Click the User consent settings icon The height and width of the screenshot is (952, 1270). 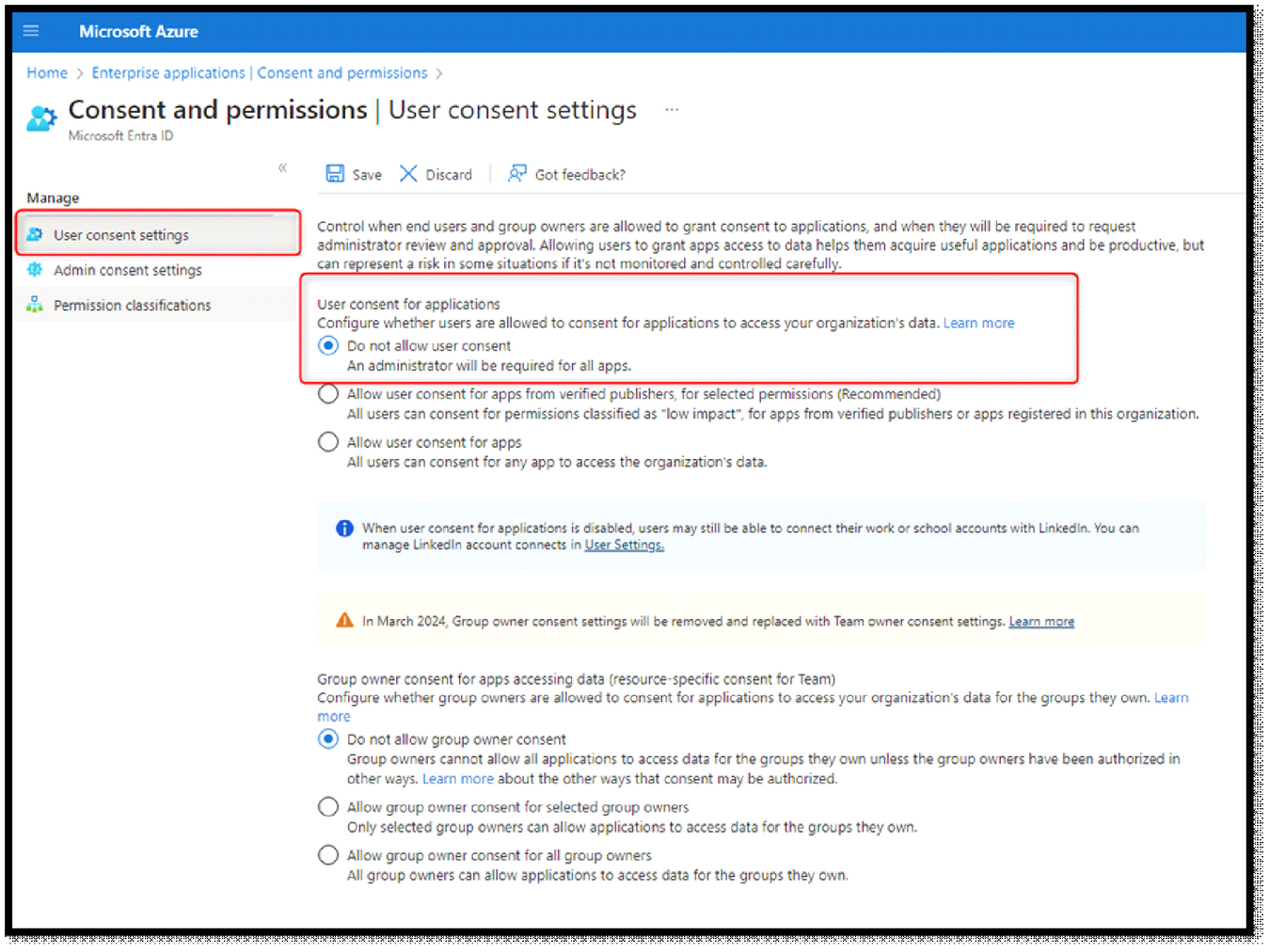tap(35, 234)
